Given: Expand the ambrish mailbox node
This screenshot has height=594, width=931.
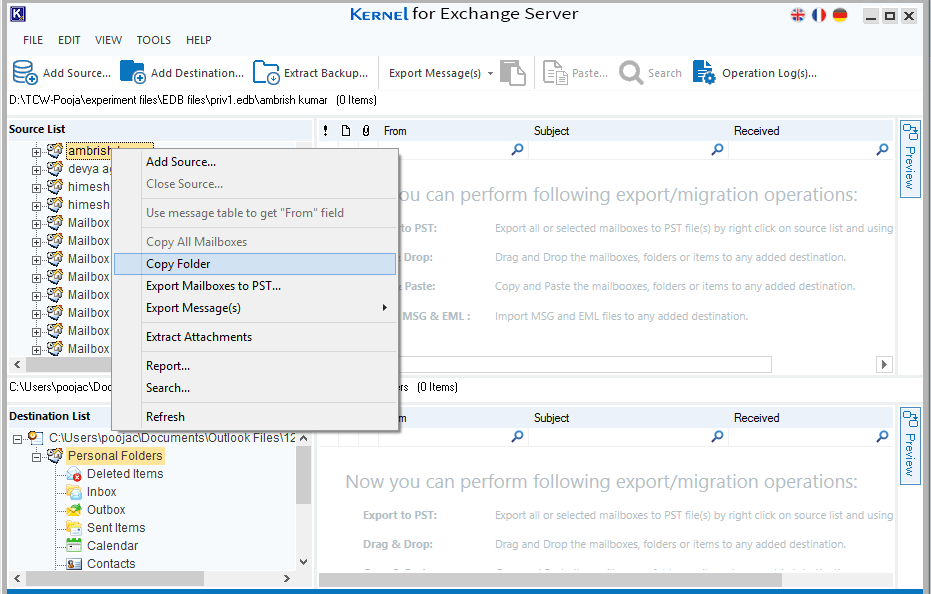Looking at the screenshot, I should coord(37,152).
